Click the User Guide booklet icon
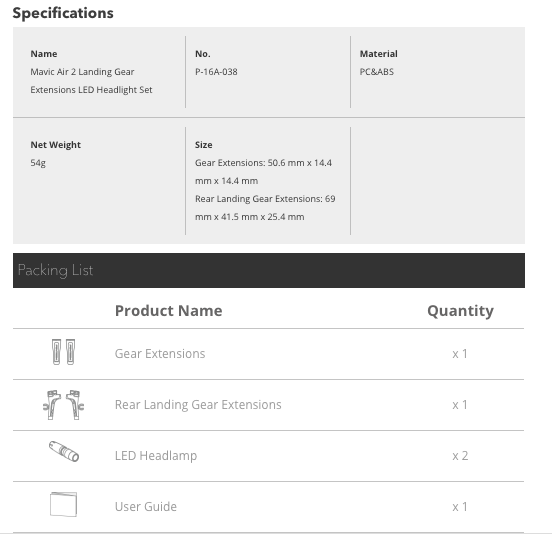Viewport: 552px width, 538px height. coord(63,505)
